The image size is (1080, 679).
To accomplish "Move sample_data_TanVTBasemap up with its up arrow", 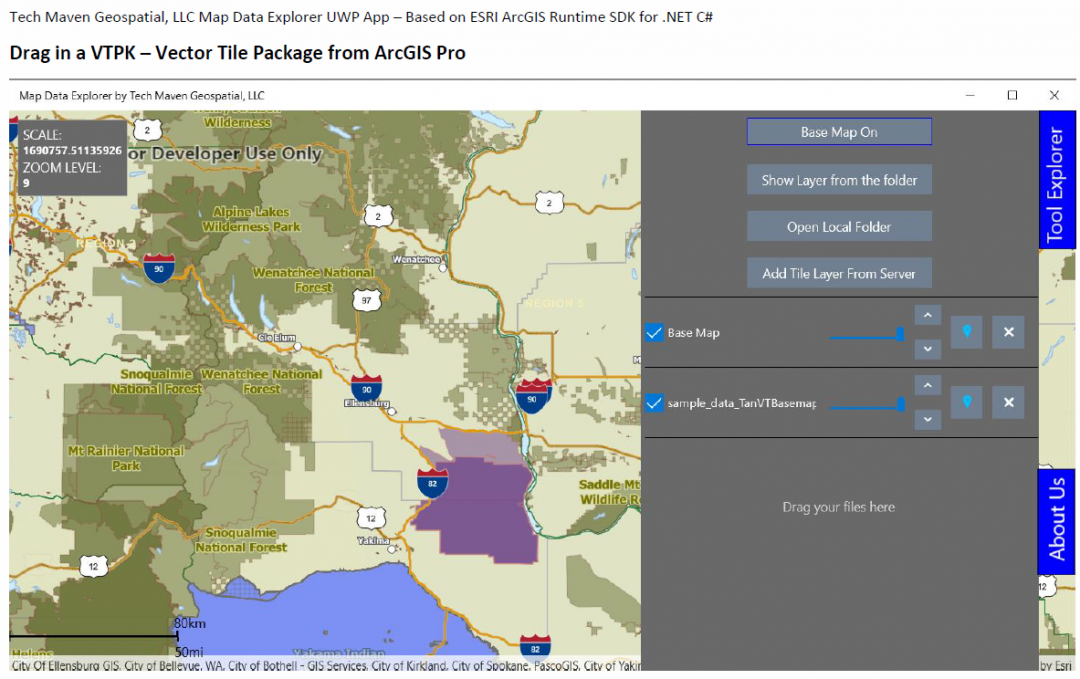I will [x=927, y=384].
